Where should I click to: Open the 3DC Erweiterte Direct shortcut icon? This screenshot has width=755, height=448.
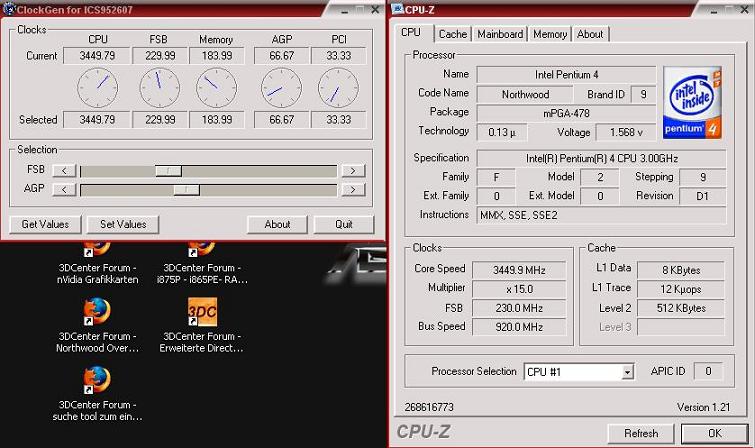point(202,312)
